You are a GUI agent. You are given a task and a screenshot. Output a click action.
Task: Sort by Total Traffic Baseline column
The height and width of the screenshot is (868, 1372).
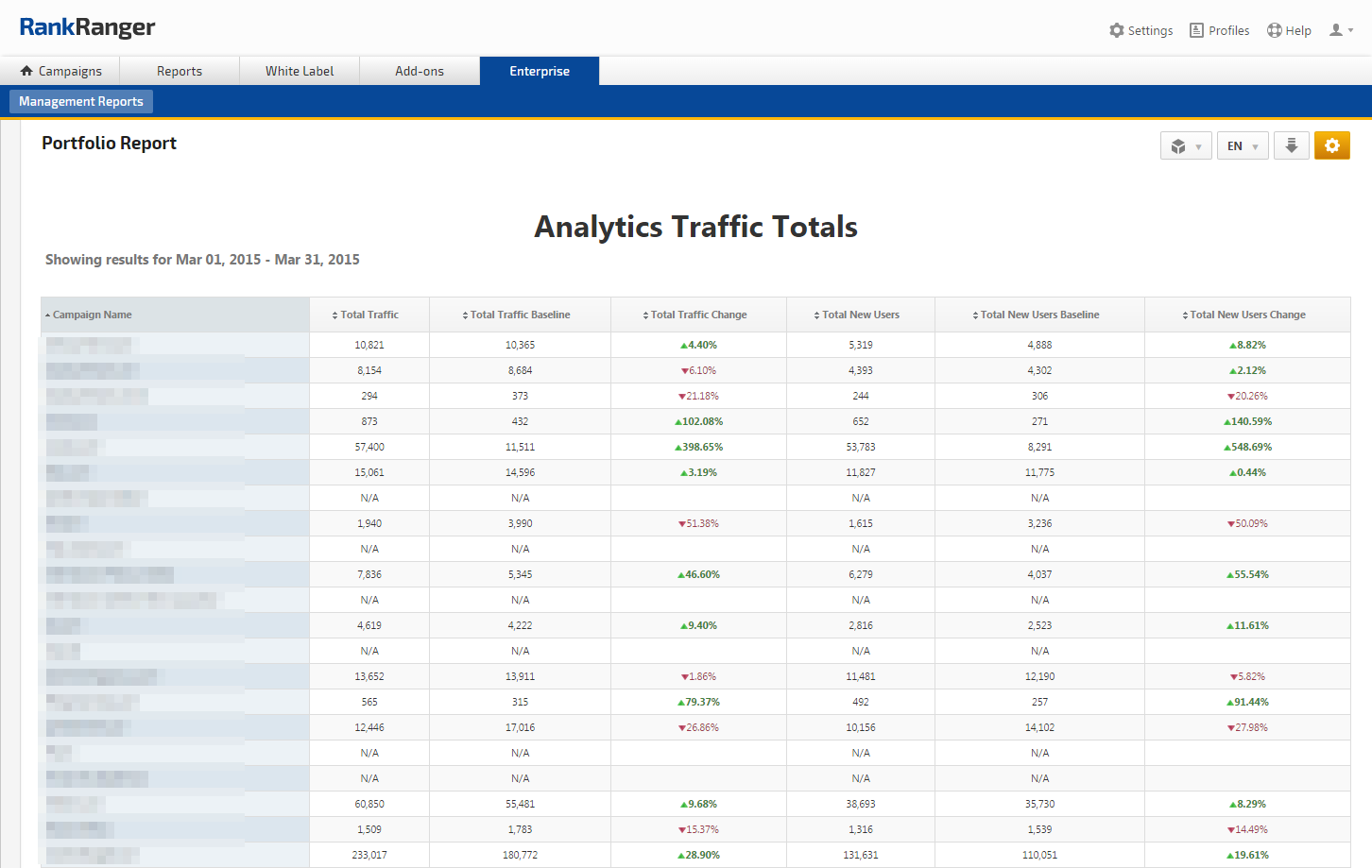pyautogui.click(x=520, y=315)
